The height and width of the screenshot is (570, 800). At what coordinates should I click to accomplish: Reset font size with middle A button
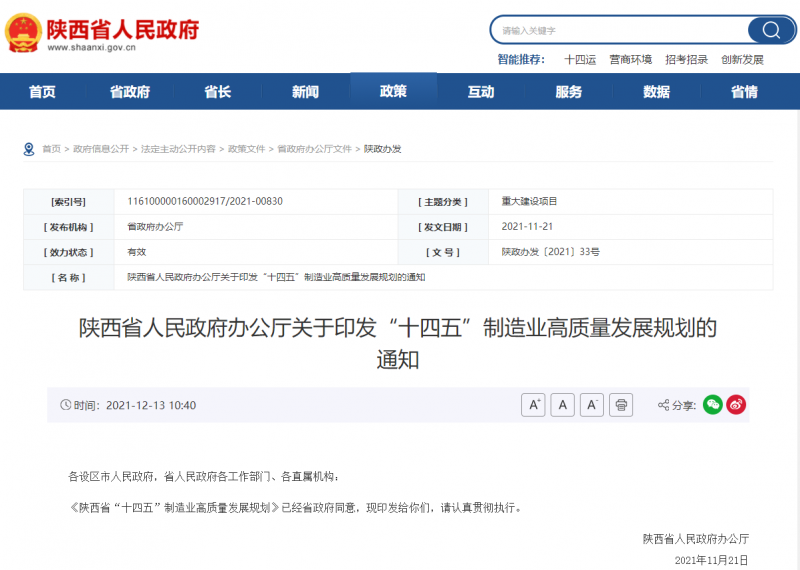tap(562, 405)
